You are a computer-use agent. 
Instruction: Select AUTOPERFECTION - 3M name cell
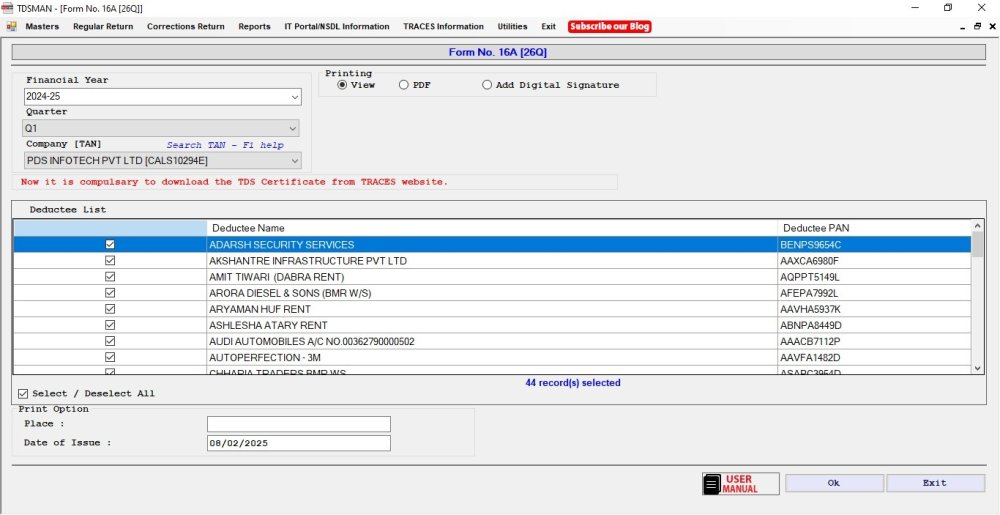(492, 357)
